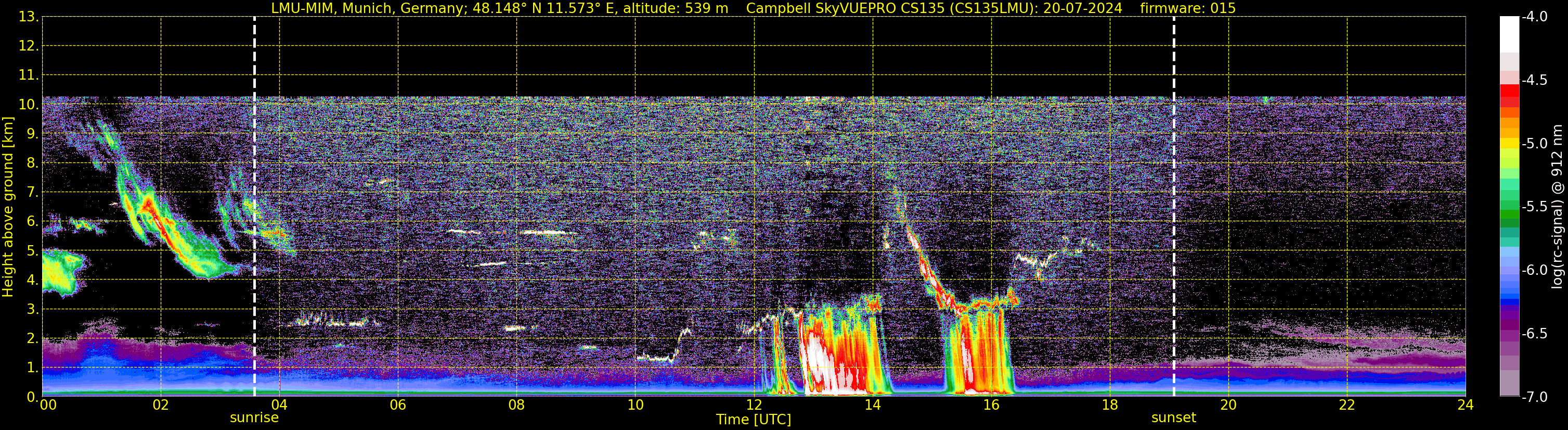This screenshot has width=1568, height=430.
Task: Click the y-axis tick label '7.'
Action: click(x=33, y=193)
